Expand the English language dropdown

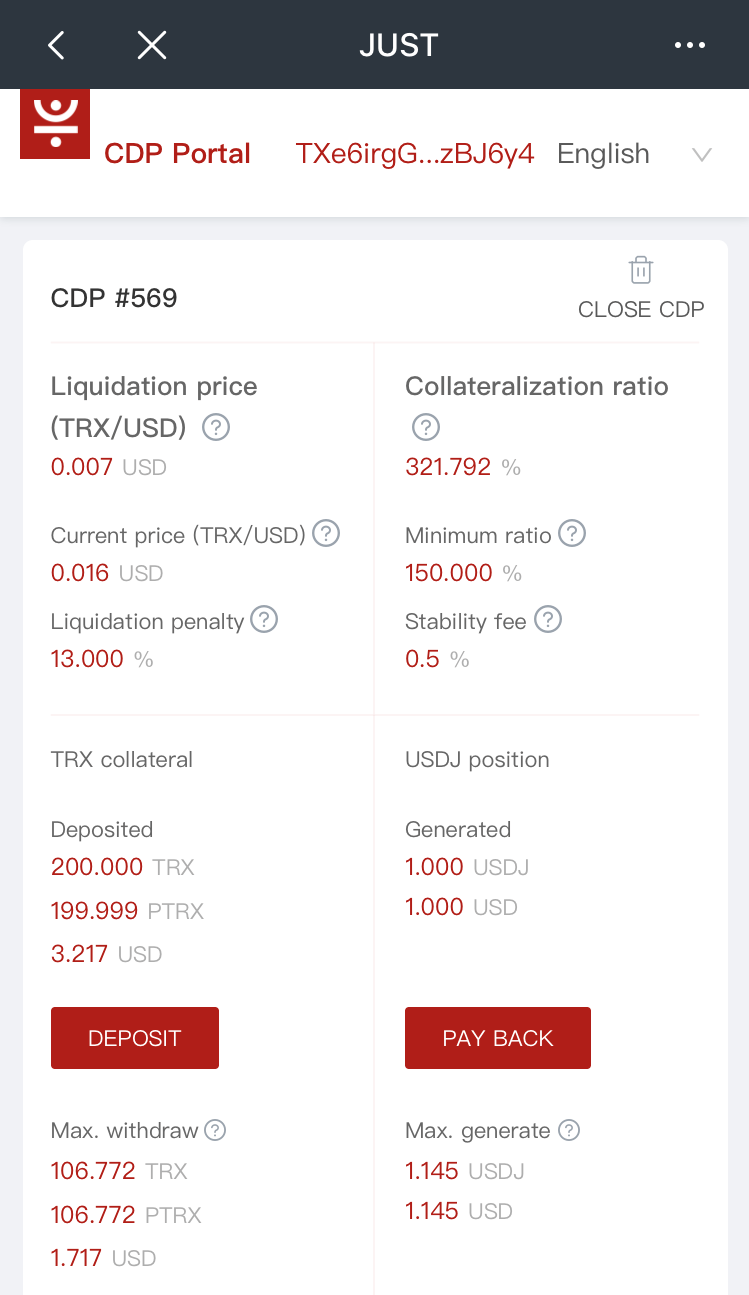(x=603, y=154)
